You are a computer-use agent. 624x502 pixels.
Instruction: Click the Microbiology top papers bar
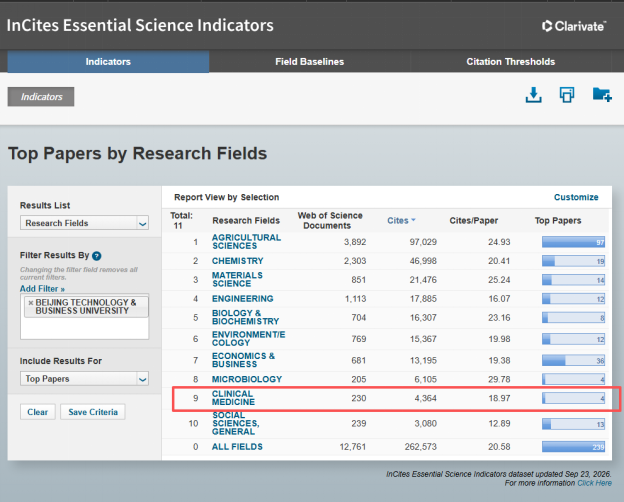pos(573,379)
